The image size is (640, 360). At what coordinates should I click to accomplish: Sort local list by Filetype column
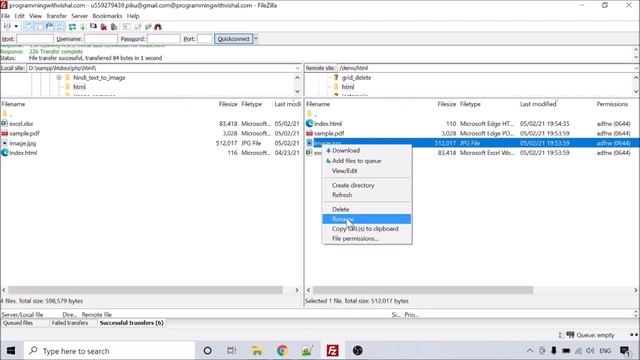tap(251, 104)
